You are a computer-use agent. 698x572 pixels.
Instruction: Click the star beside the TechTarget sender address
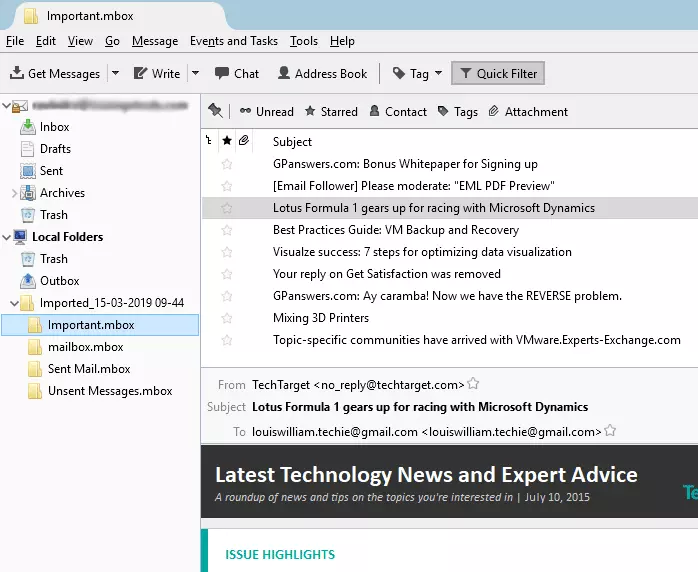pyautogui.click(x=474, y=384)
